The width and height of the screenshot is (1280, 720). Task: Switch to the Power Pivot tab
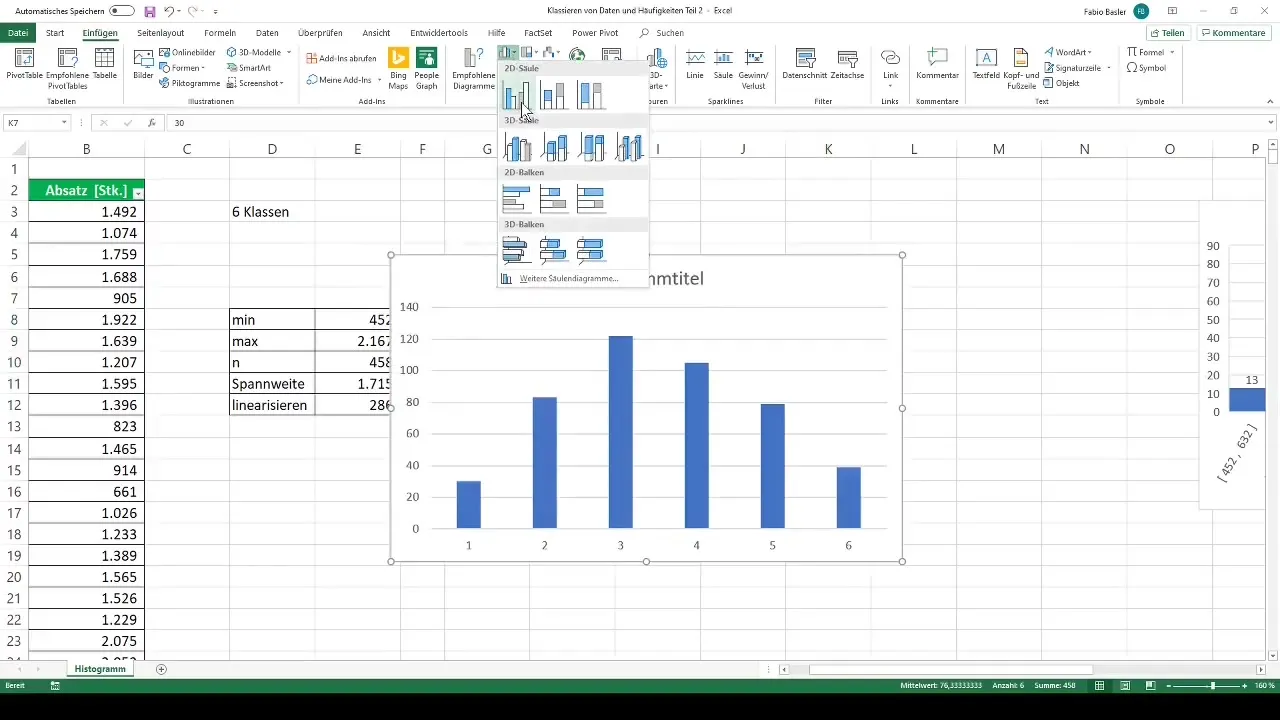(595, 33)
